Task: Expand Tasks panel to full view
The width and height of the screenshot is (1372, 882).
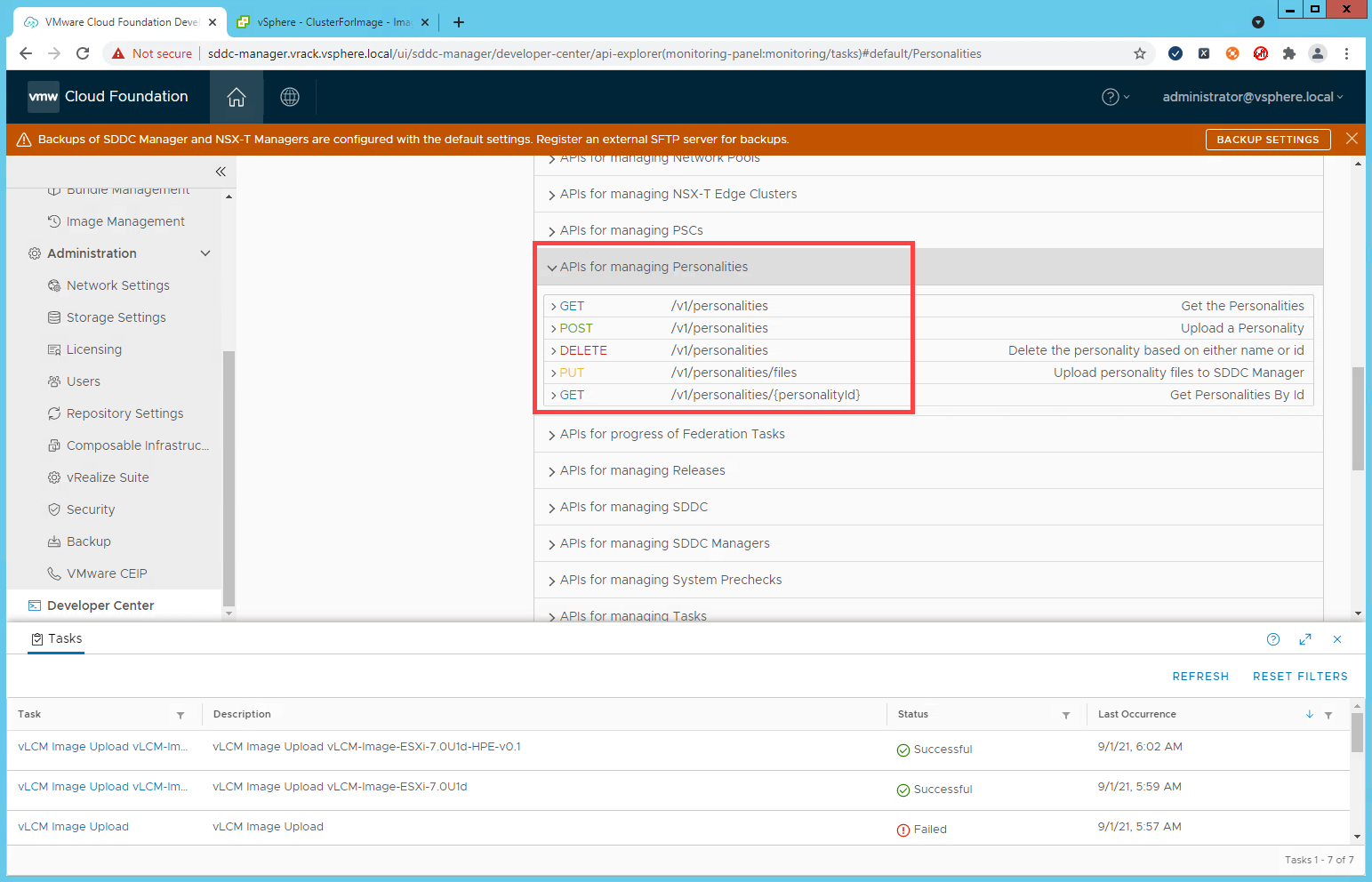Action: click(x=1305, y=639)
